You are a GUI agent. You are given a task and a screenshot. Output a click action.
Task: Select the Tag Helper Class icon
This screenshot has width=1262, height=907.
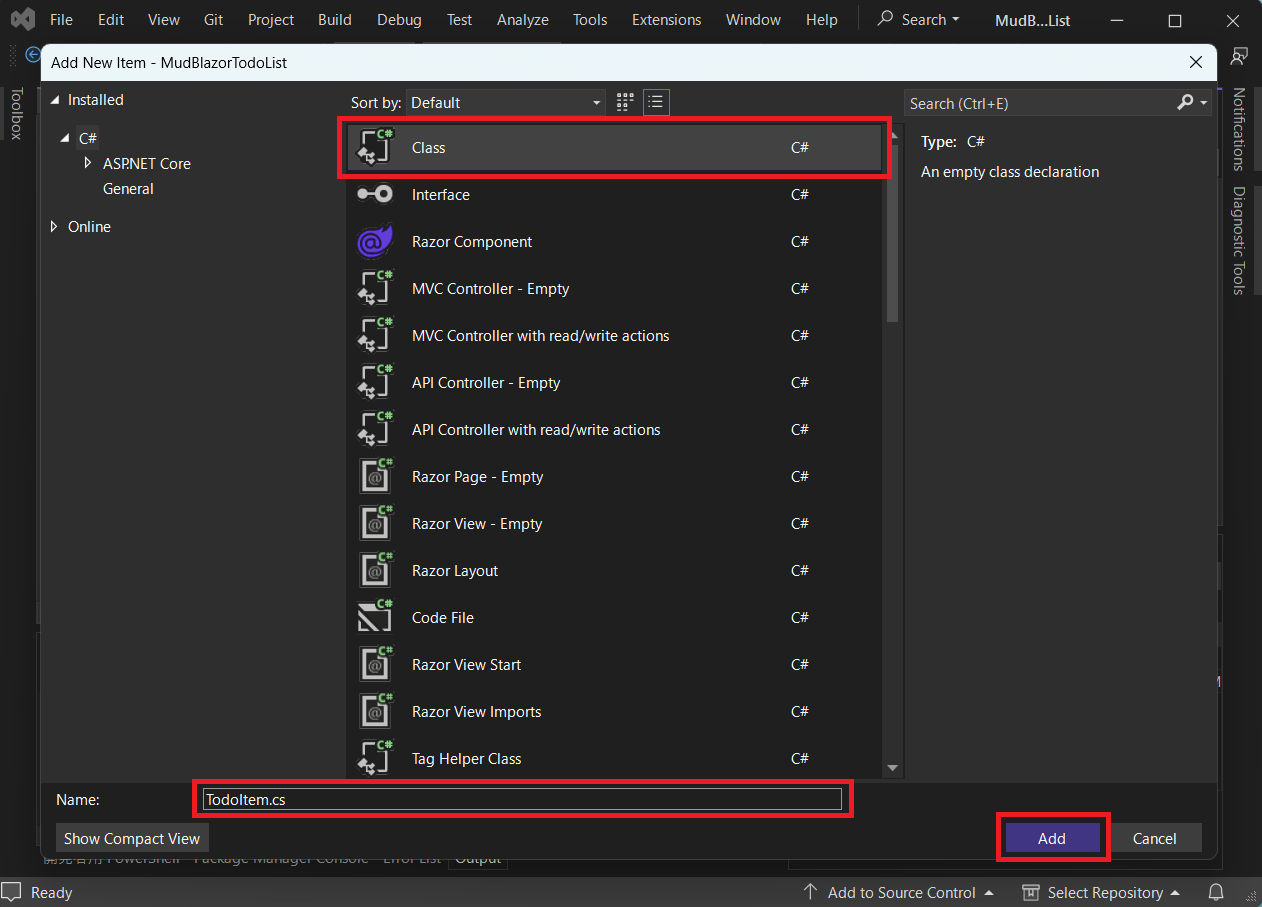[375, 758]
